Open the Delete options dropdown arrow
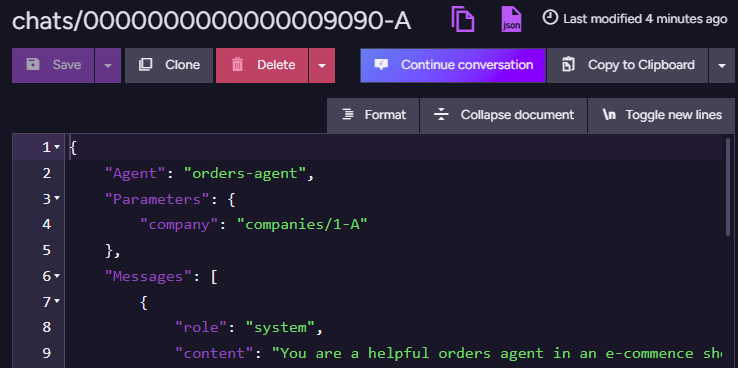738x368 pixels. [x=322, y=65]
